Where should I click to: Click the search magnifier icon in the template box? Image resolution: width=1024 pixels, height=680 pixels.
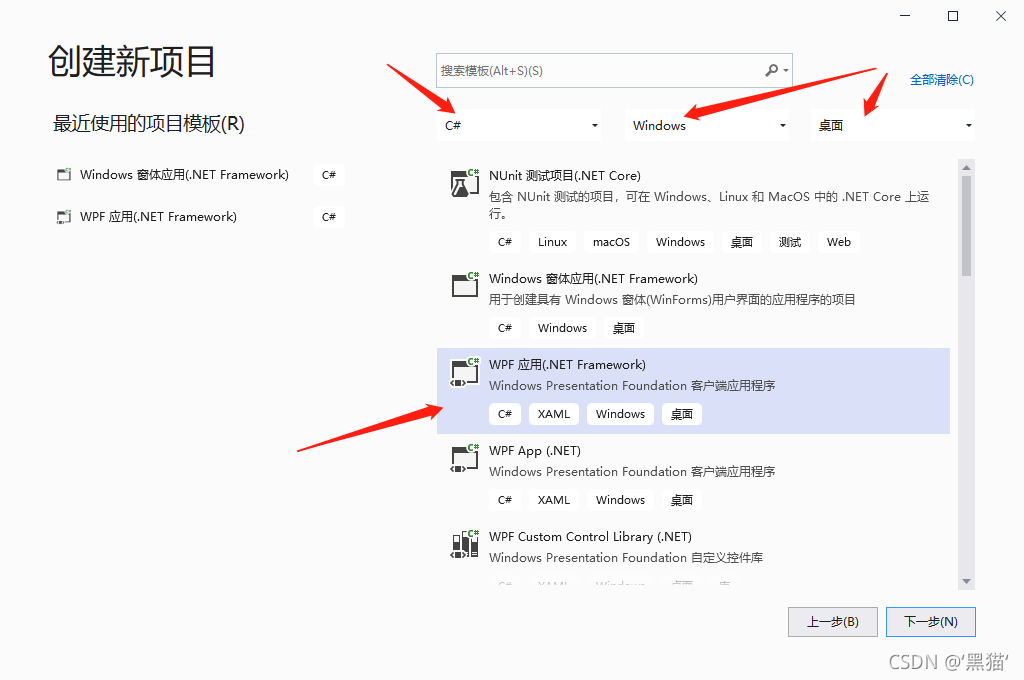point(772,70)
